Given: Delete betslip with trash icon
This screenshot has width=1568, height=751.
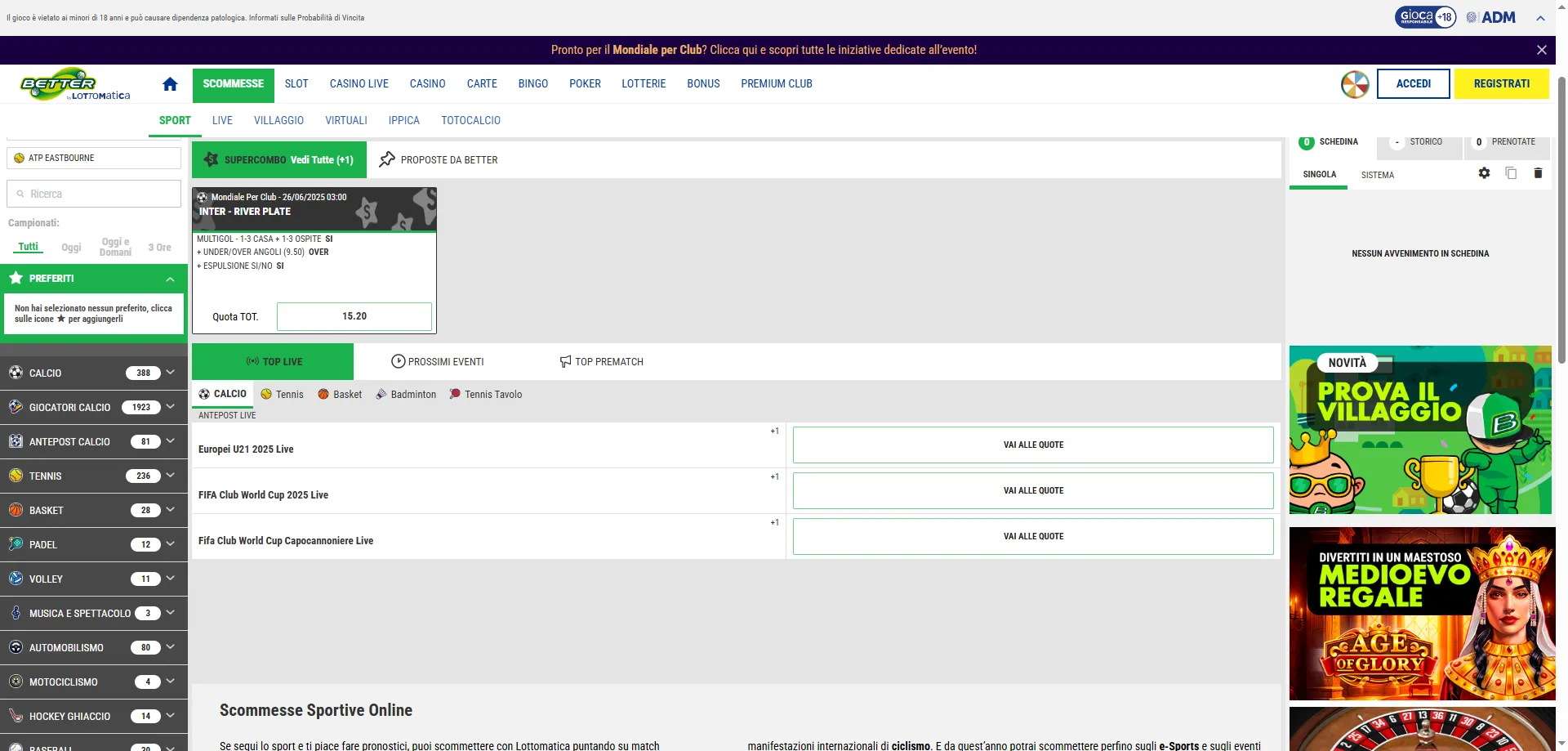Looking at the screenshot, I should (x=1538, y=173).
